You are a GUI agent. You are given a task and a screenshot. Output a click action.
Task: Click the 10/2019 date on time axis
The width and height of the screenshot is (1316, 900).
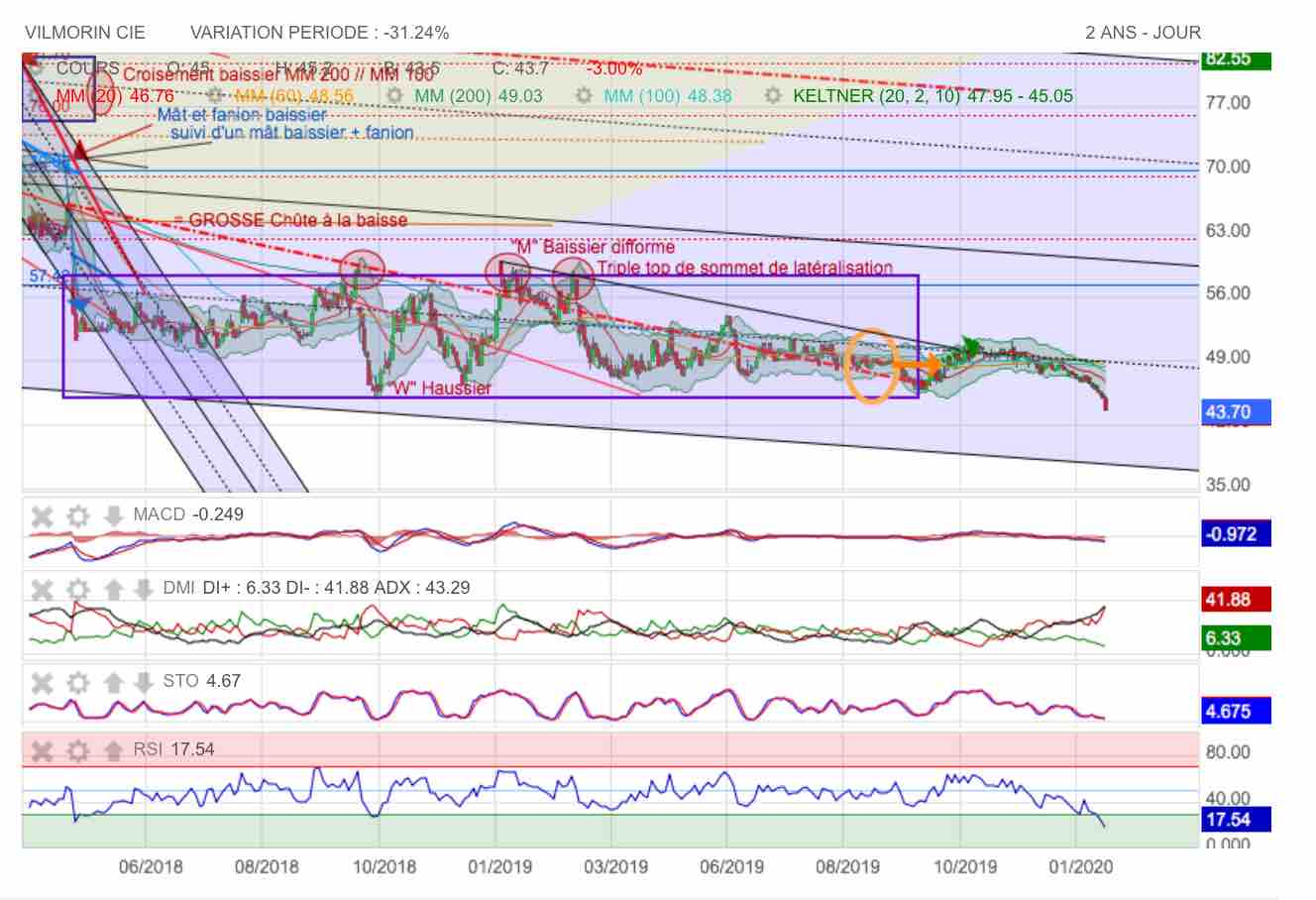(x=964, y=867)
